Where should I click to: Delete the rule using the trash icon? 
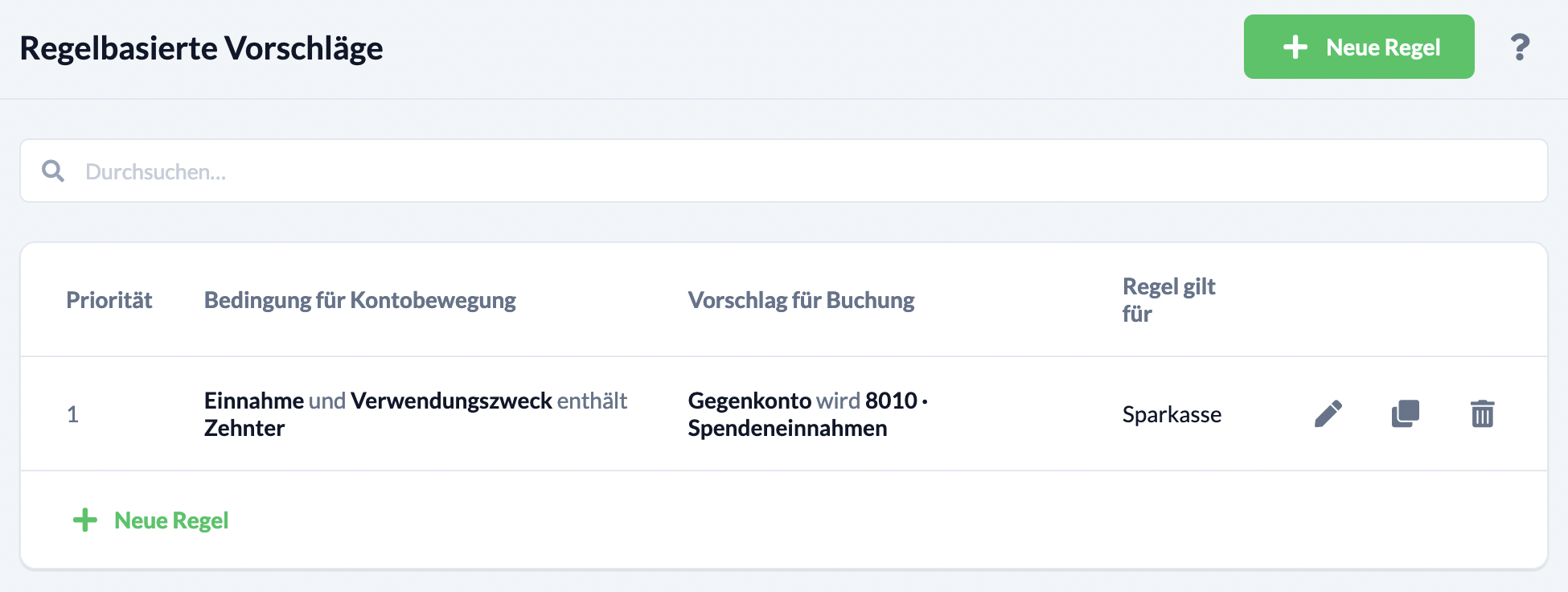pos(1483,413)
